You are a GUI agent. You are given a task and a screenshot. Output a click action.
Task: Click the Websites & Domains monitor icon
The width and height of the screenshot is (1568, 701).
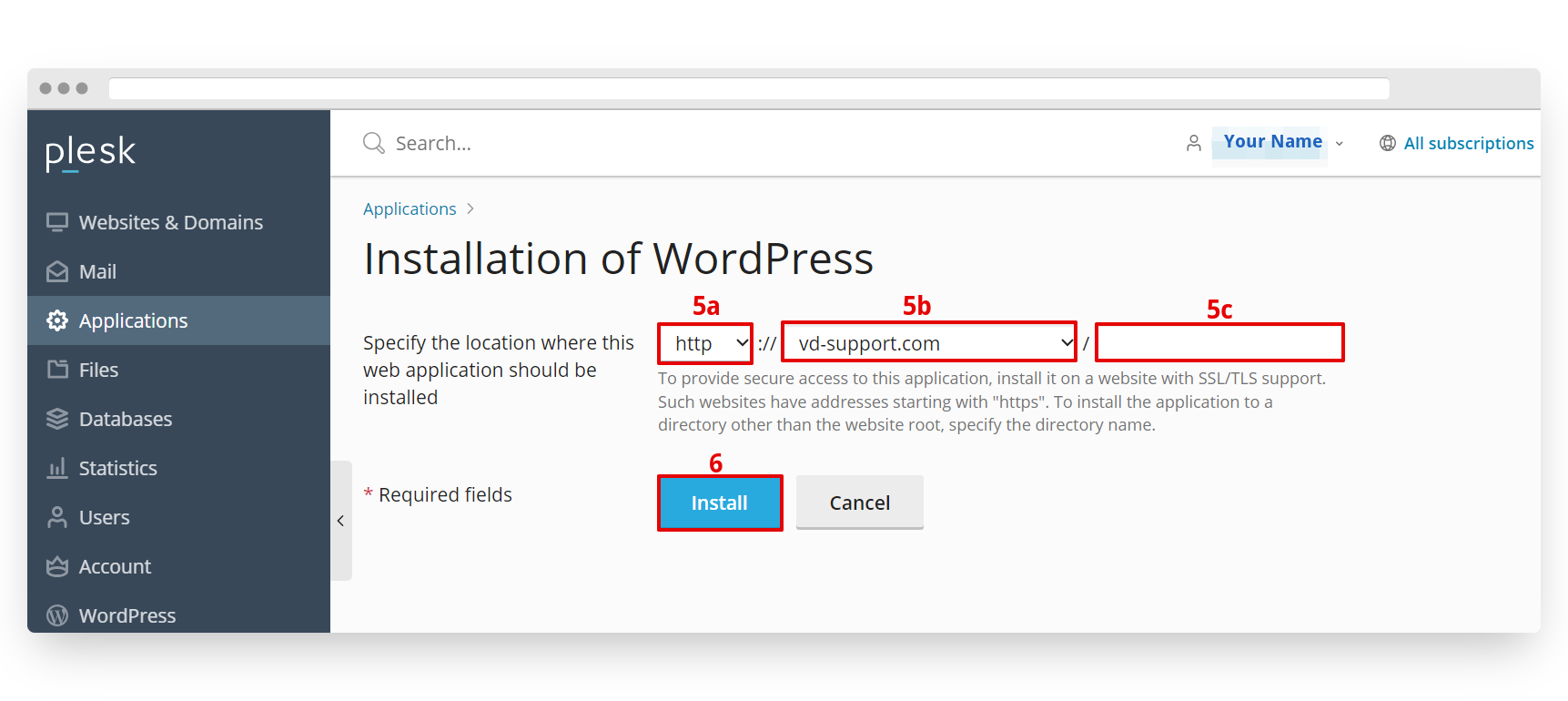(57, 222)
